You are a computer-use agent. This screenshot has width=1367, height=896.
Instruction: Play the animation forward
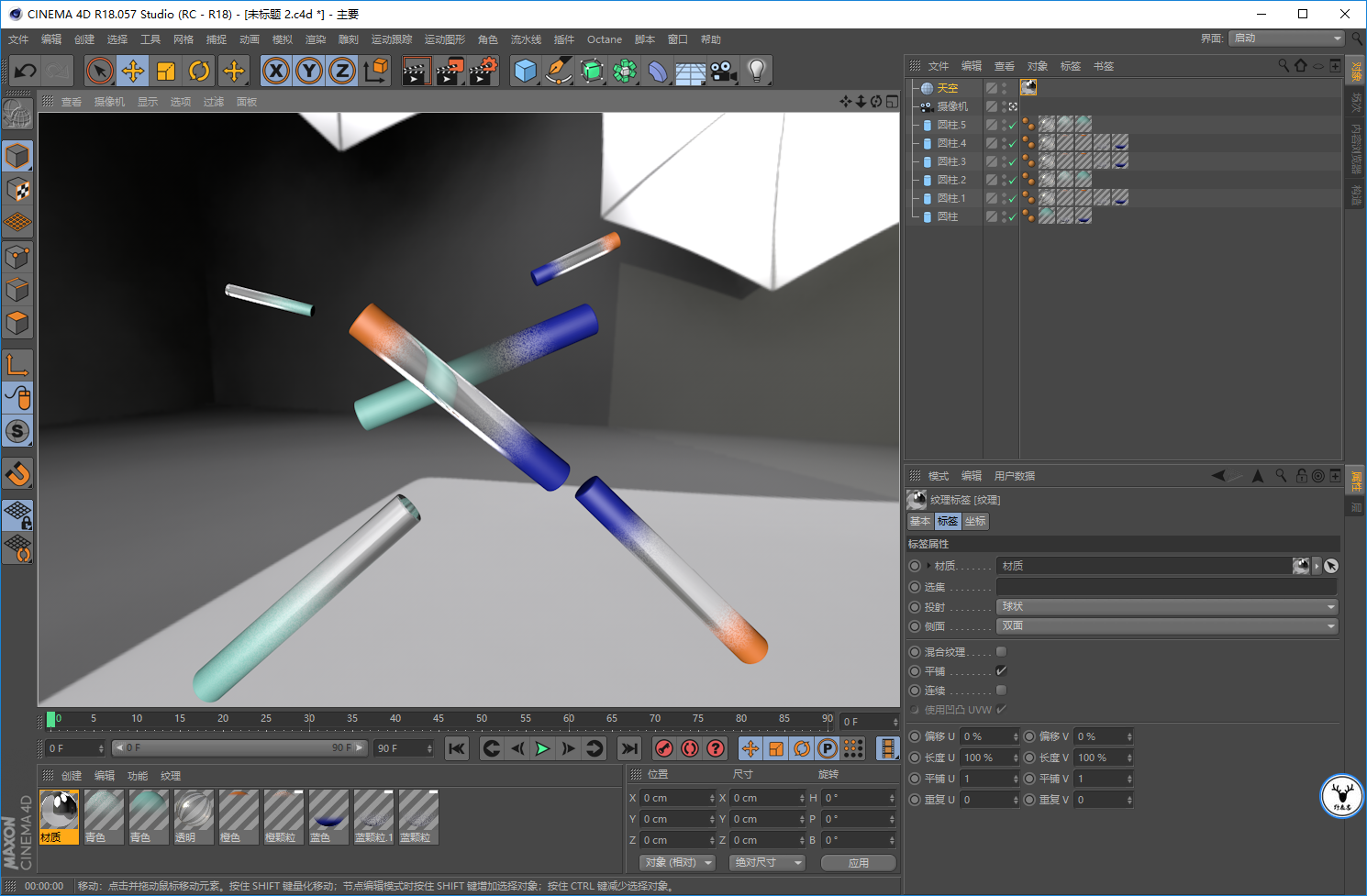coord(543,748)
